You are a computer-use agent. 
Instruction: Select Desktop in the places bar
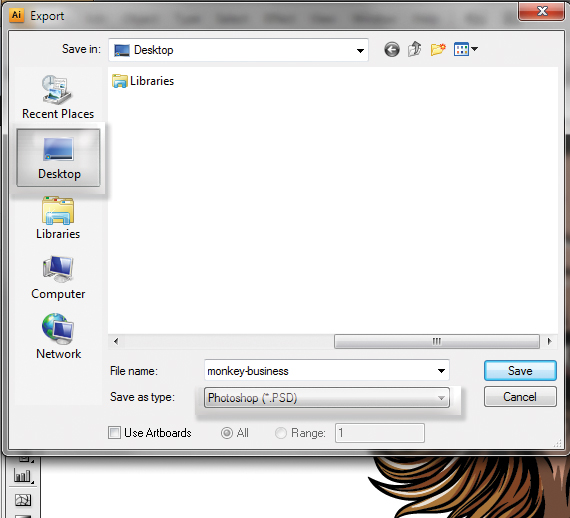(x=58, y=158)
